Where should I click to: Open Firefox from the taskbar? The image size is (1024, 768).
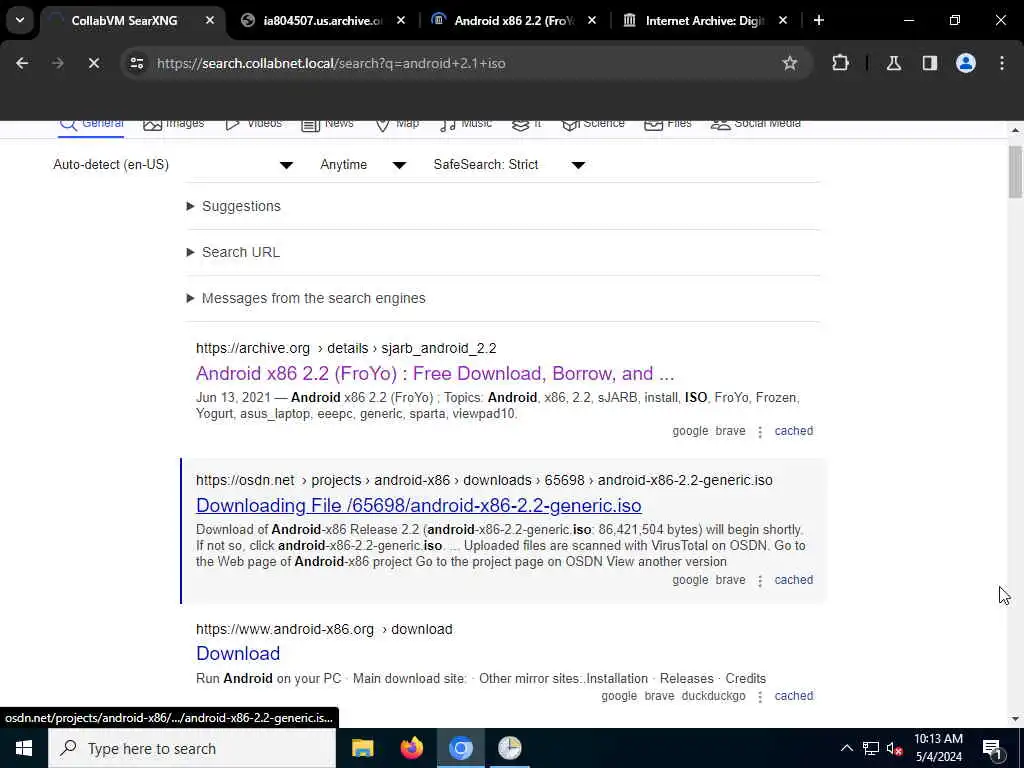(x=411, y=748)
